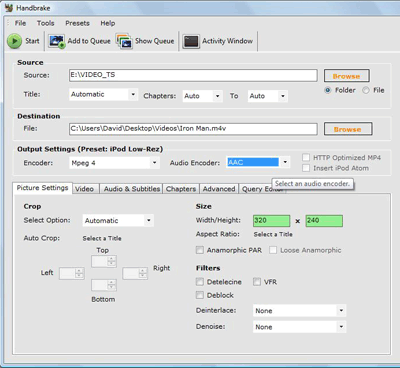Open the video Encoder Mpeg 4 dropdown
400x368 pixels.
coord(114,163)
